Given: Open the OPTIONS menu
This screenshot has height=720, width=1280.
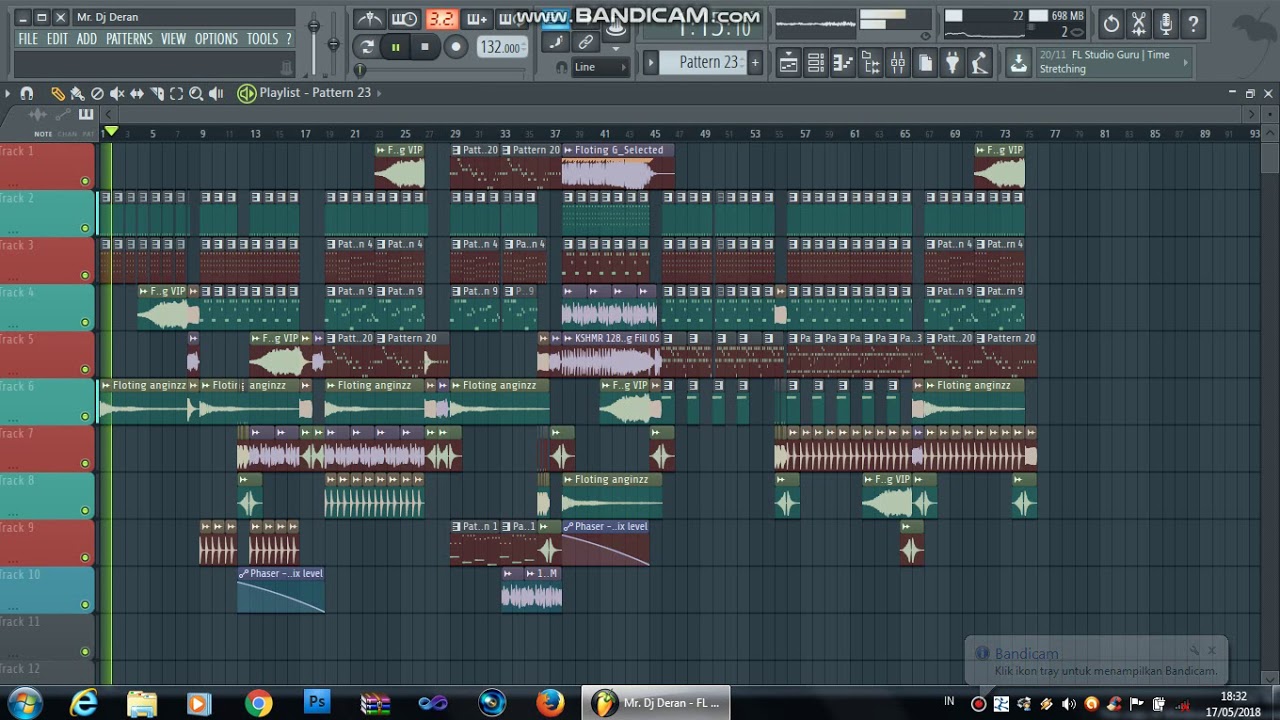Looking at the screenshot, I should coord(216,39).
